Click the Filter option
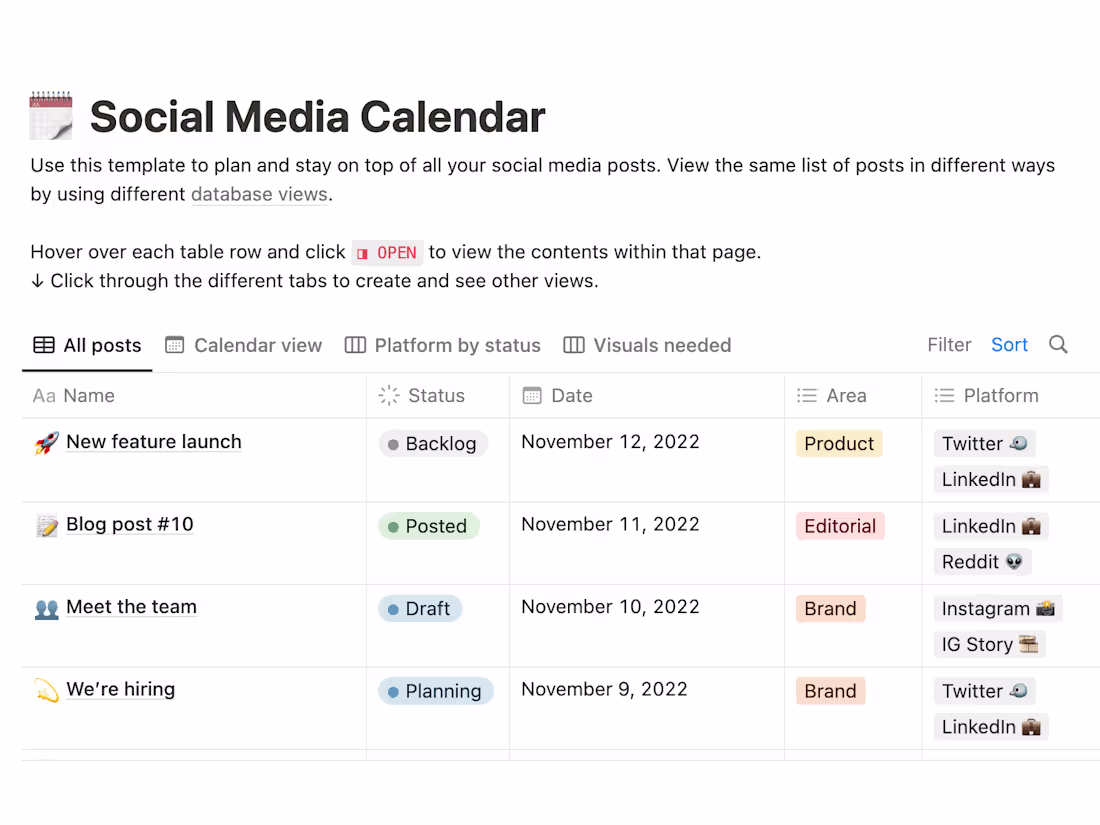 coord(948,344)
